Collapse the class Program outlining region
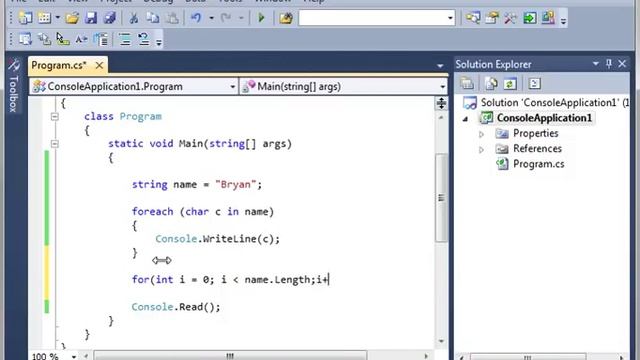 click(x=55, y=117)
